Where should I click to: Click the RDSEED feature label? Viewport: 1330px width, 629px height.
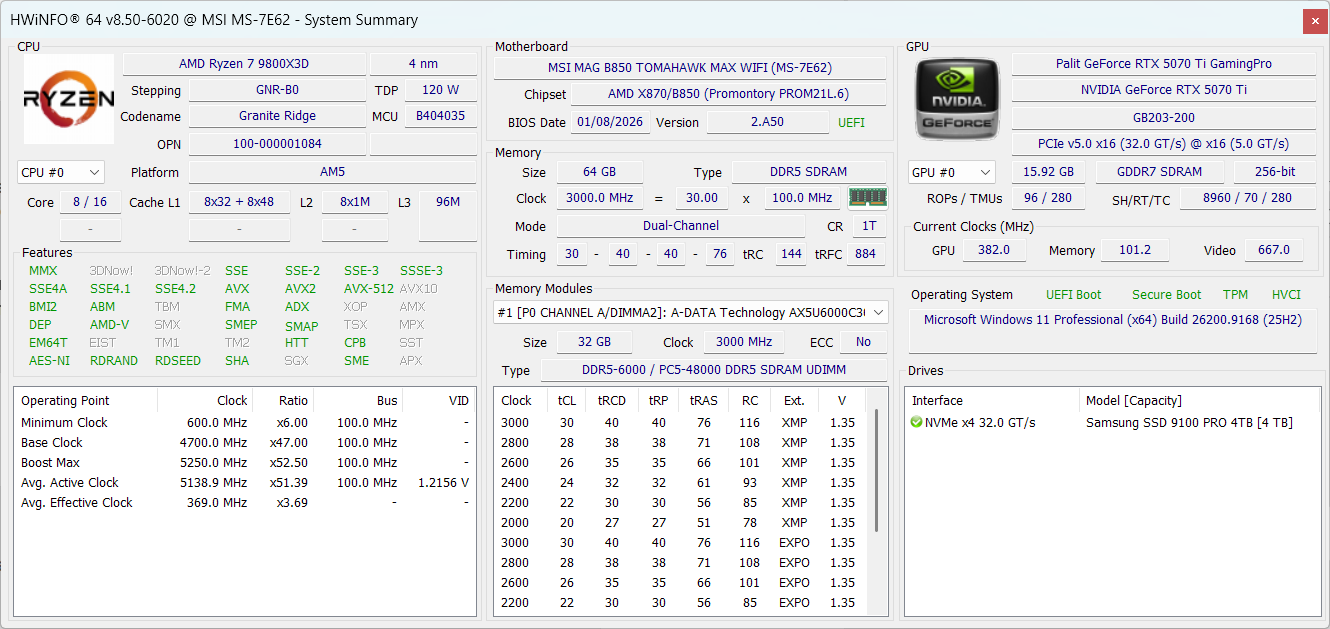point(178,361)
